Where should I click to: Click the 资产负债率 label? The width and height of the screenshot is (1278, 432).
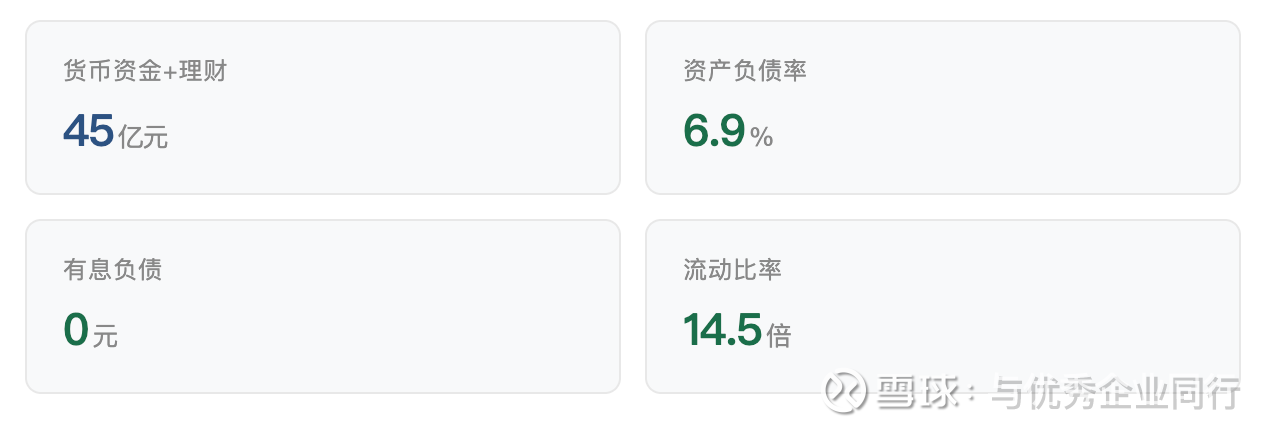pyautogui.click(x=745, y=71)
